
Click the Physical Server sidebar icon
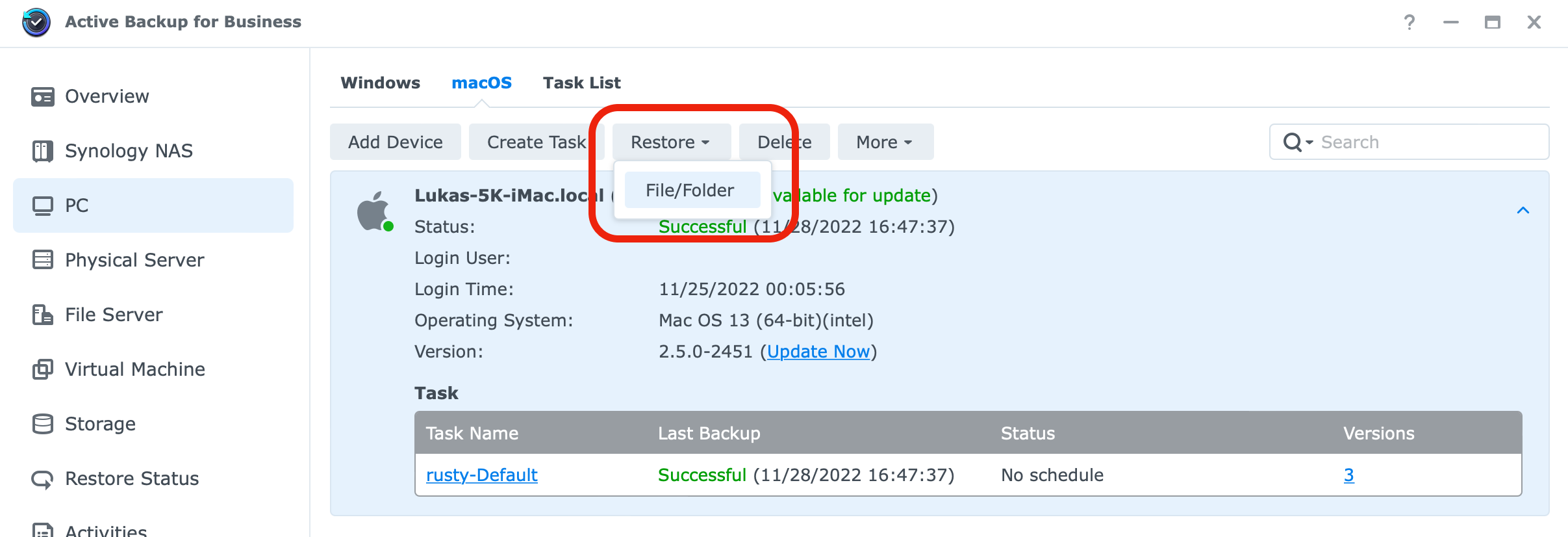(x=43, y=260)
